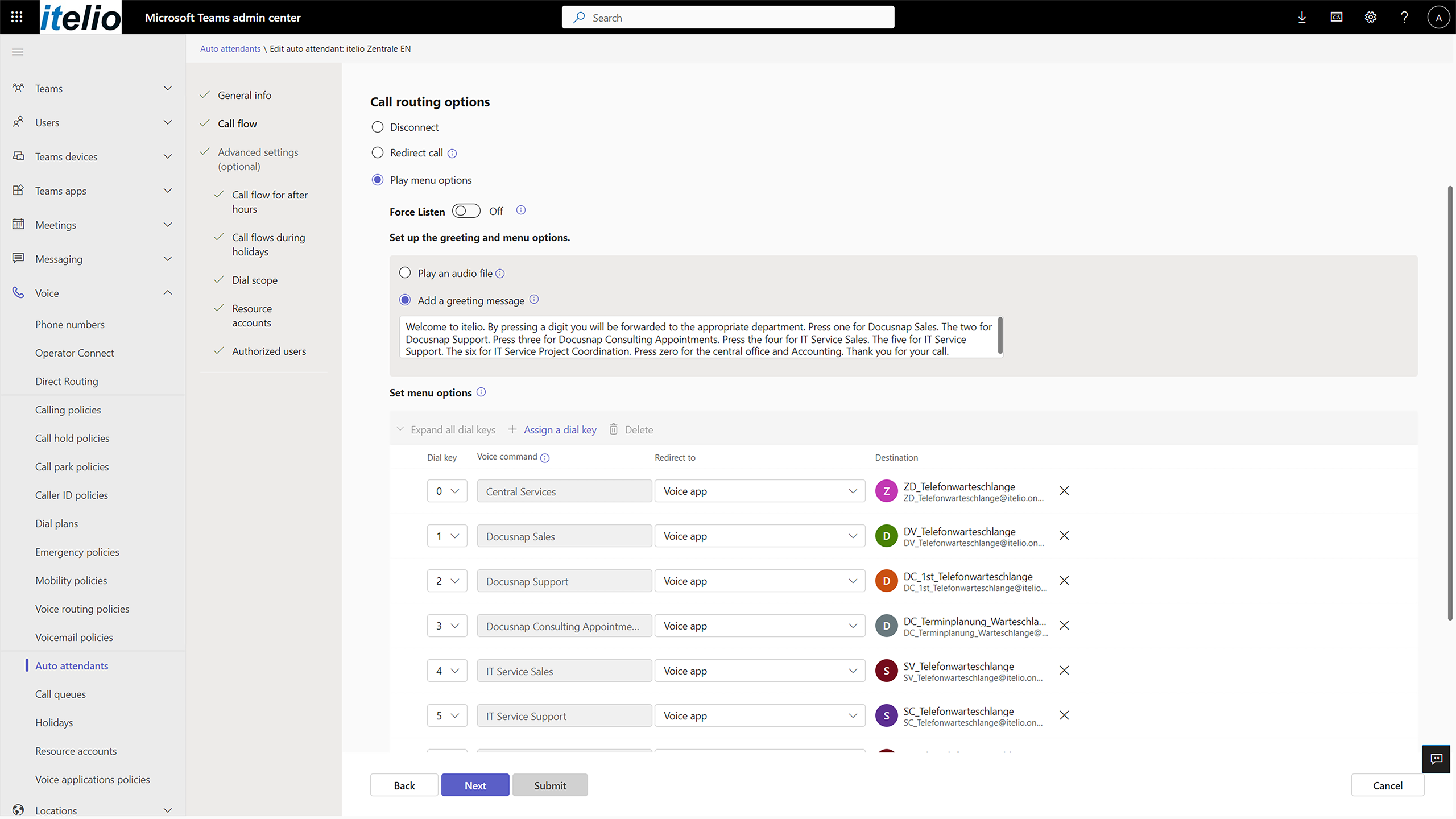This screenshot has width=1456, height=819.
Task: Collapse the hamburger navigation menu
Action: (x=18, y=52)
